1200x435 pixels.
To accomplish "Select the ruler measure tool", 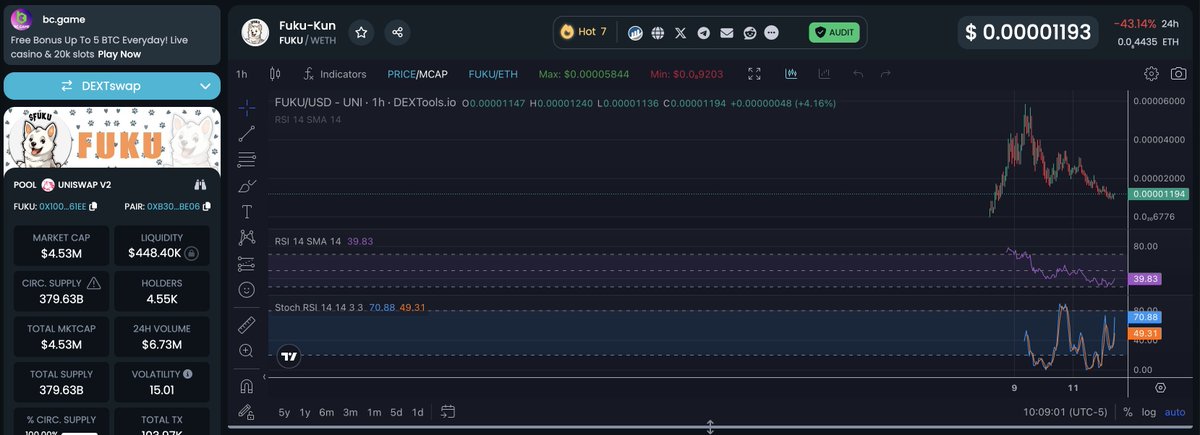I will pyautogui.click(x=247, y=325).
